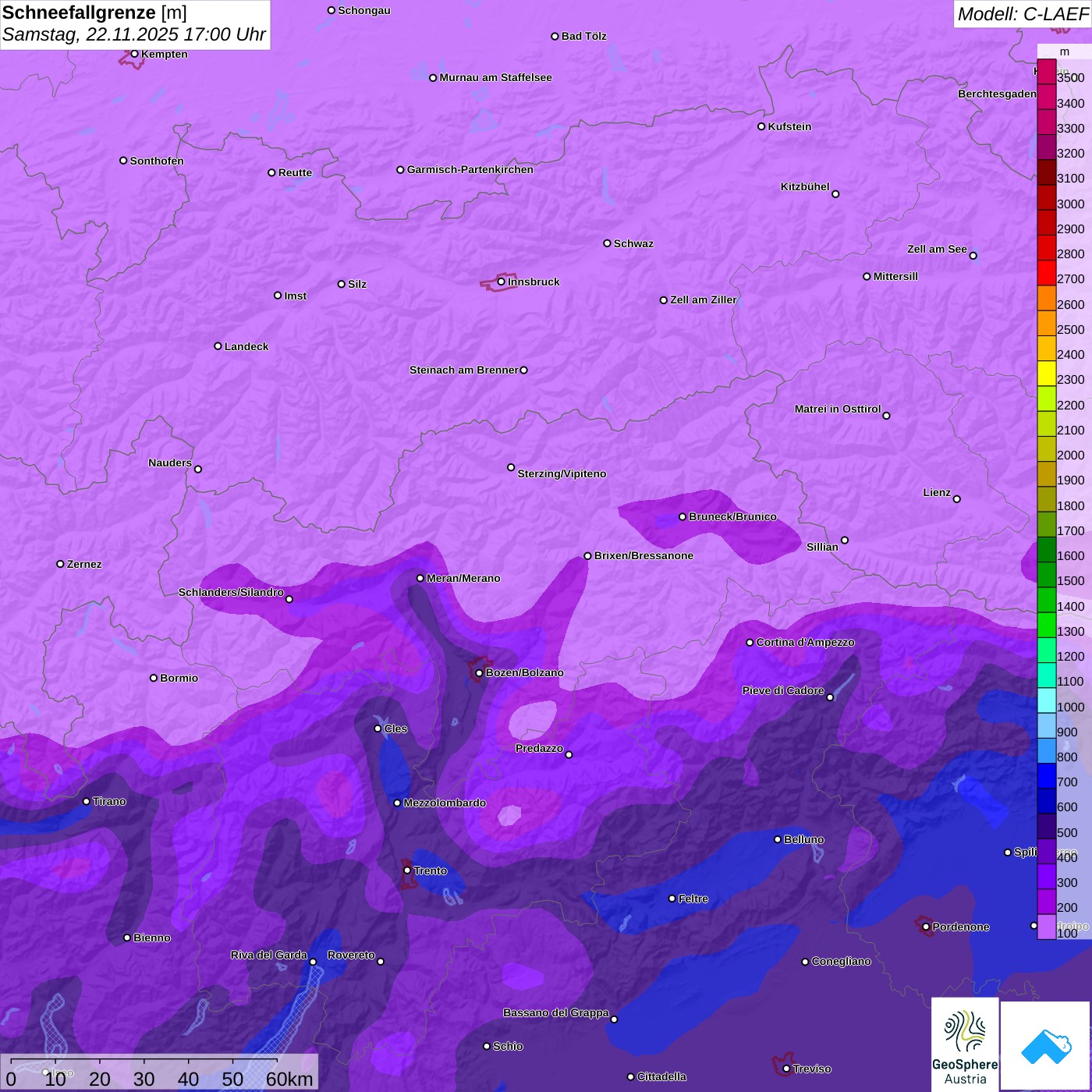This screenshot has height=1092, width=1092.
Task: Select the Schlanders/Silandro label
Action: pyautogui.click(x=231, y=592)
